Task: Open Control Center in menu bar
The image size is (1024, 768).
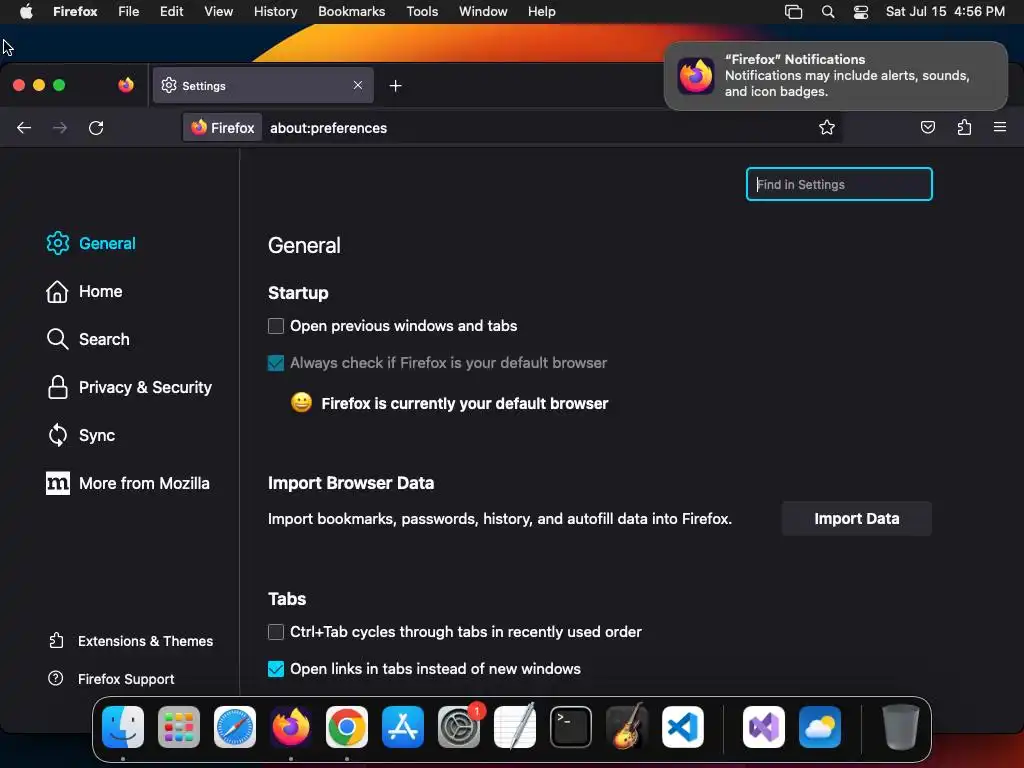Action: (861, 12)
